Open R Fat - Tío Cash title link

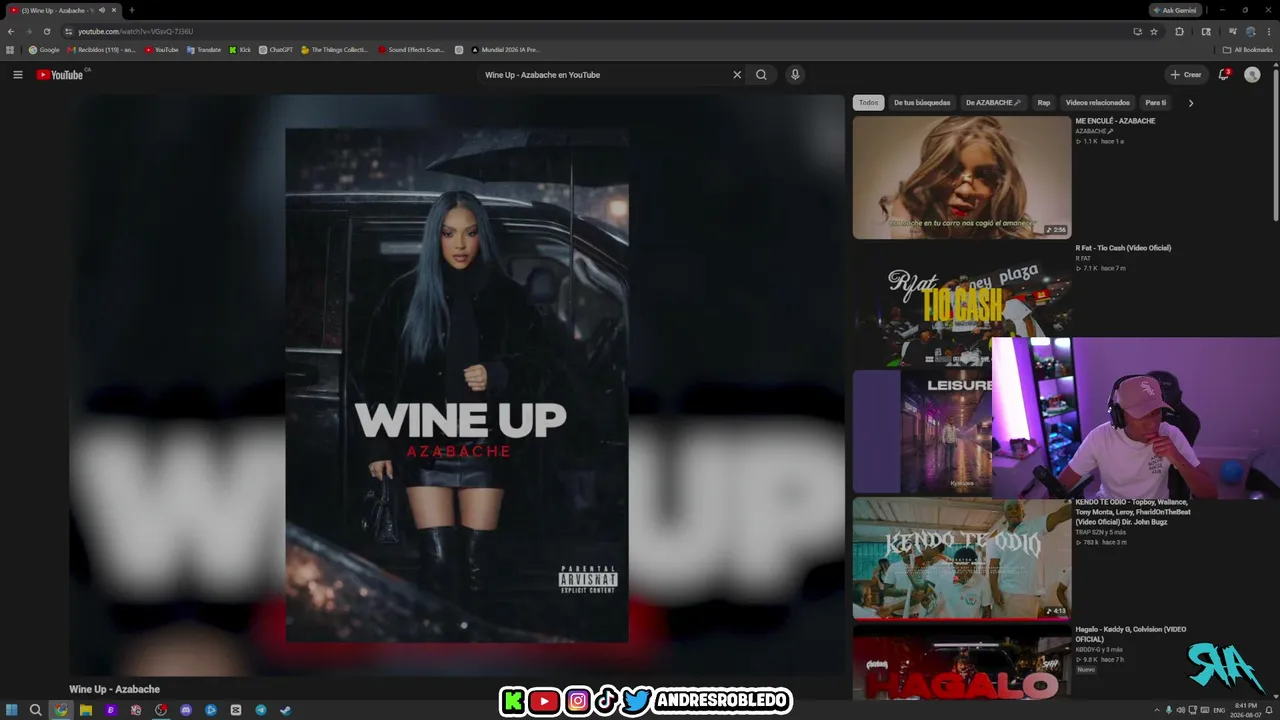coord(1123,248)
